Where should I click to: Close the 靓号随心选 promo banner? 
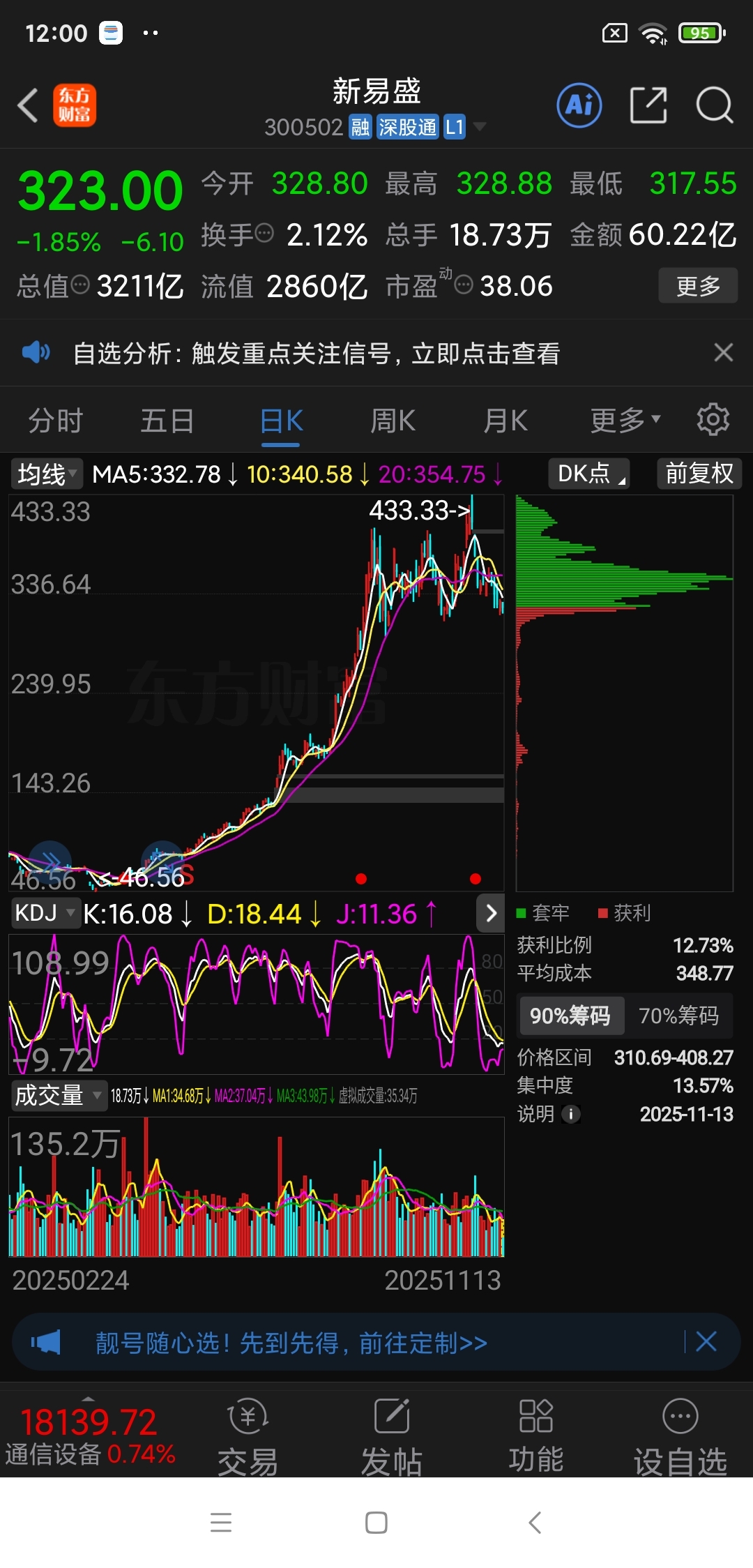pos(706,1341)
